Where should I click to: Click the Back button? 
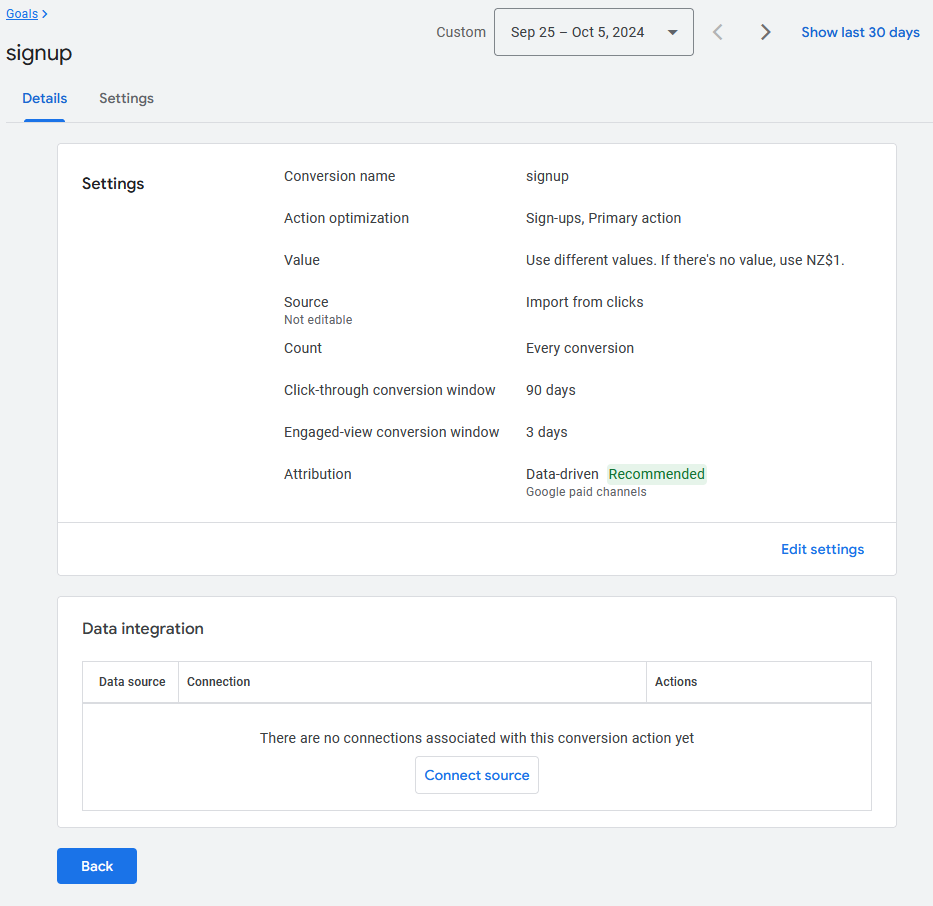96,866
